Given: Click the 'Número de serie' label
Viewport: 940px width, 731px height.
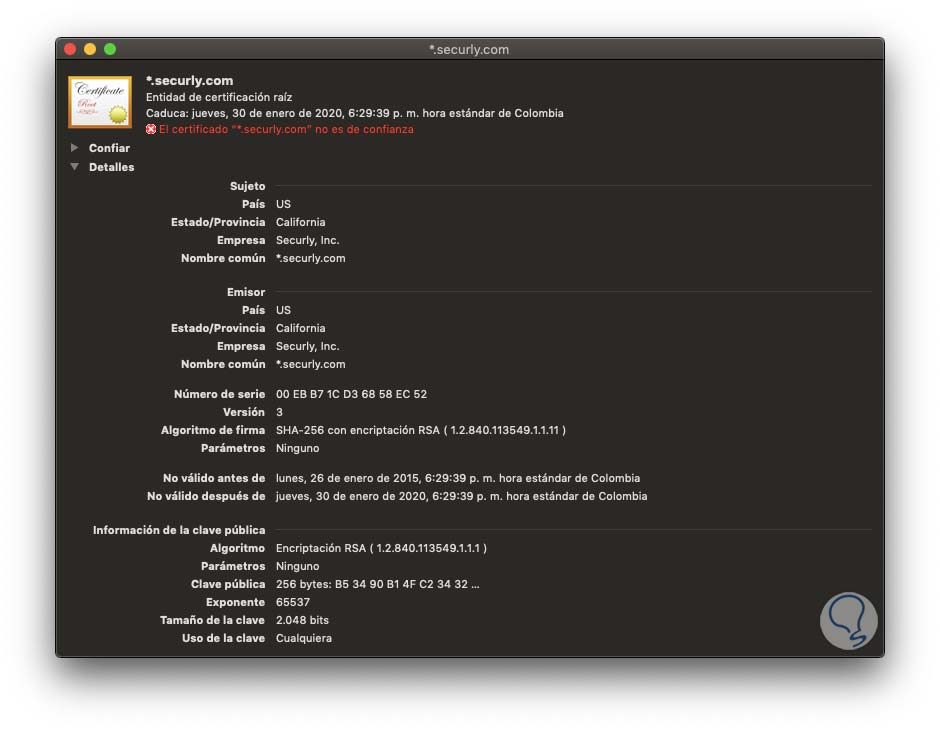Looking at the screenshot, I should pyautogui.click(x=219, y=395).
